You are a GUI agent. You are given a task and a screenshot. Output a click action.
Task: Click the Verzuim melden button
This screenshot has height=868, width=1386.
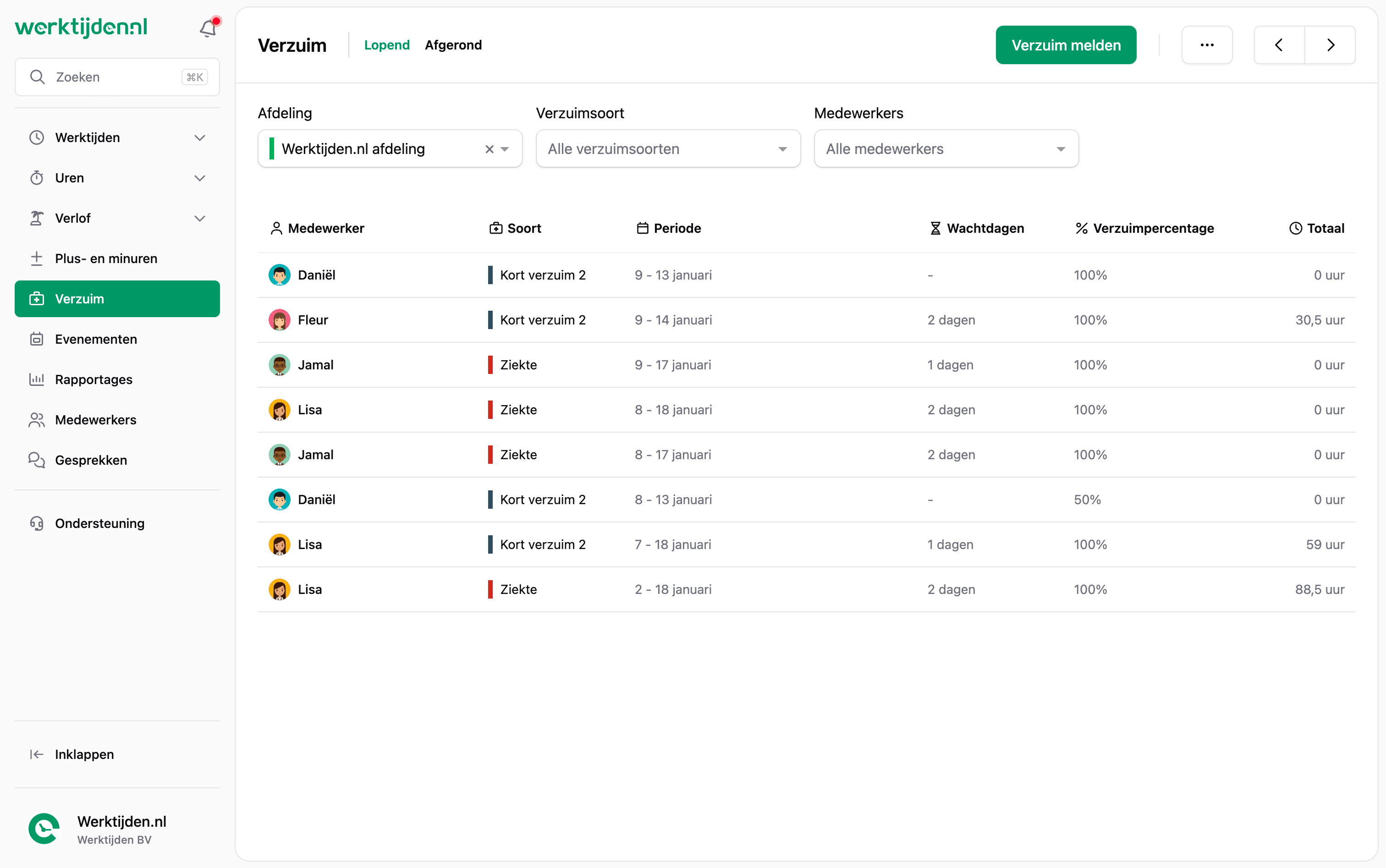(x=1066, y=45)
